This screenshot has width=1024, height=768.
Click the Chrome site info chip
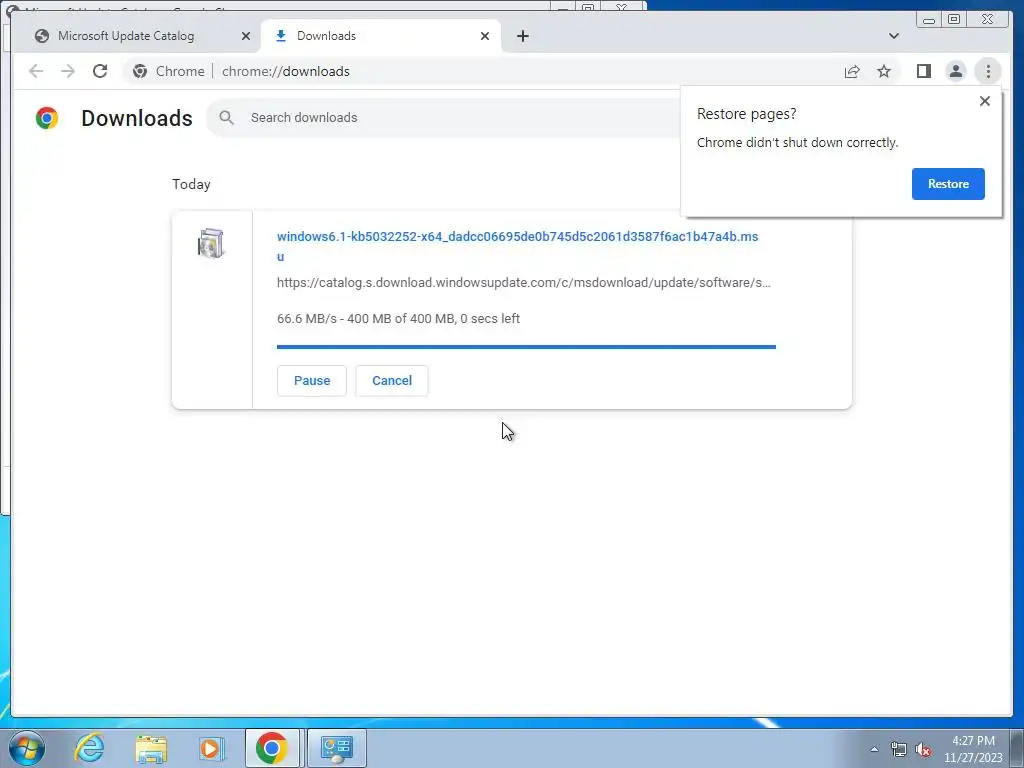(x=168, y=71)
